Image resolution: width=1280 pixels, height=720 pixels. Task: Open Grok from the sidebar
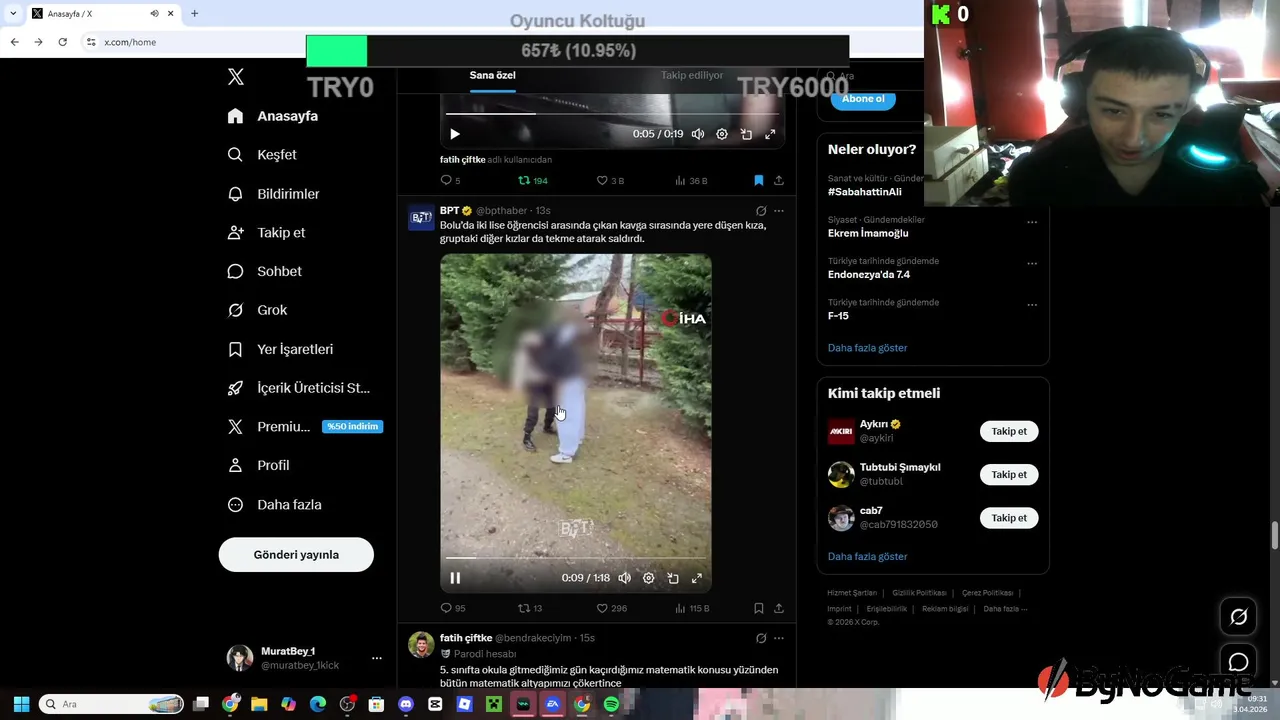click(x=257, y=310)
